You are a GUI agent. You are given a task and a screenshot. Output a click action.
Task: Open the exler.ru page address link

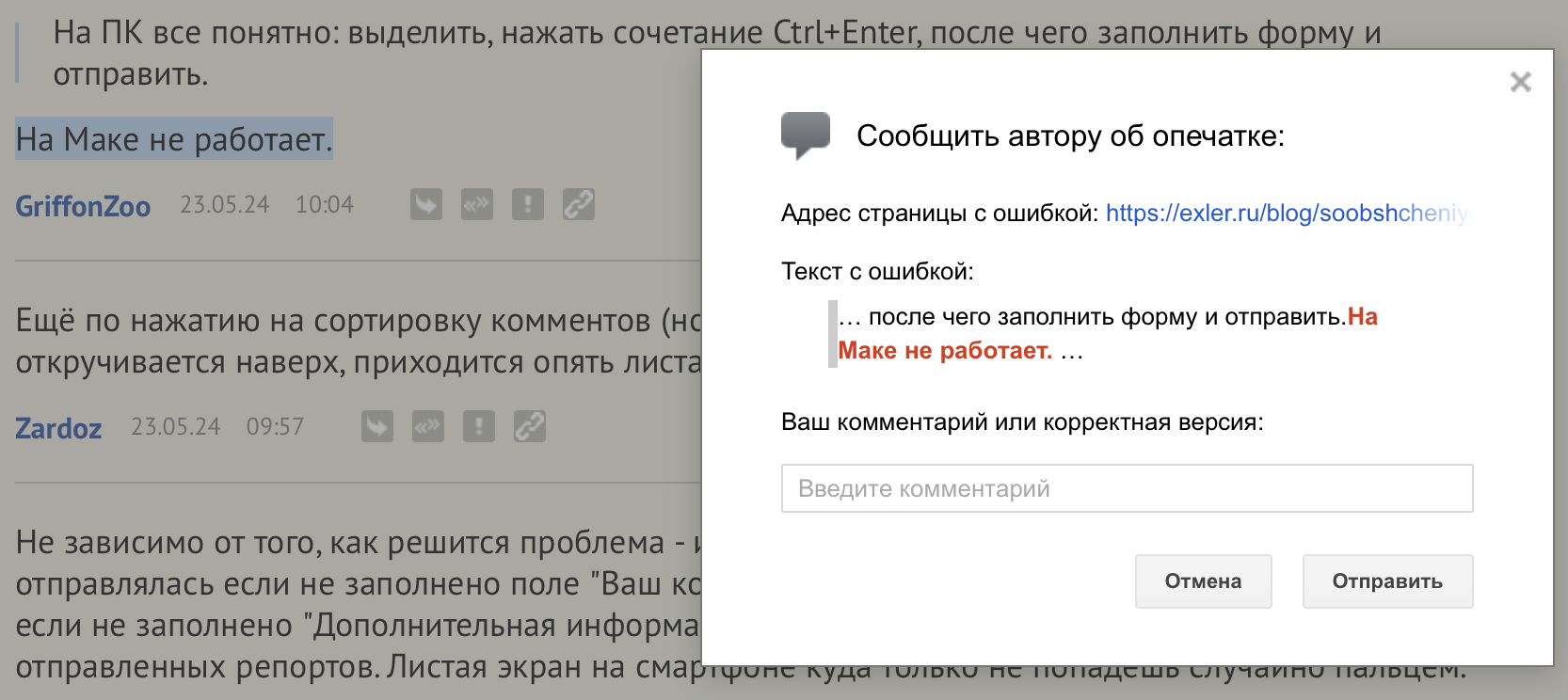1286,214
